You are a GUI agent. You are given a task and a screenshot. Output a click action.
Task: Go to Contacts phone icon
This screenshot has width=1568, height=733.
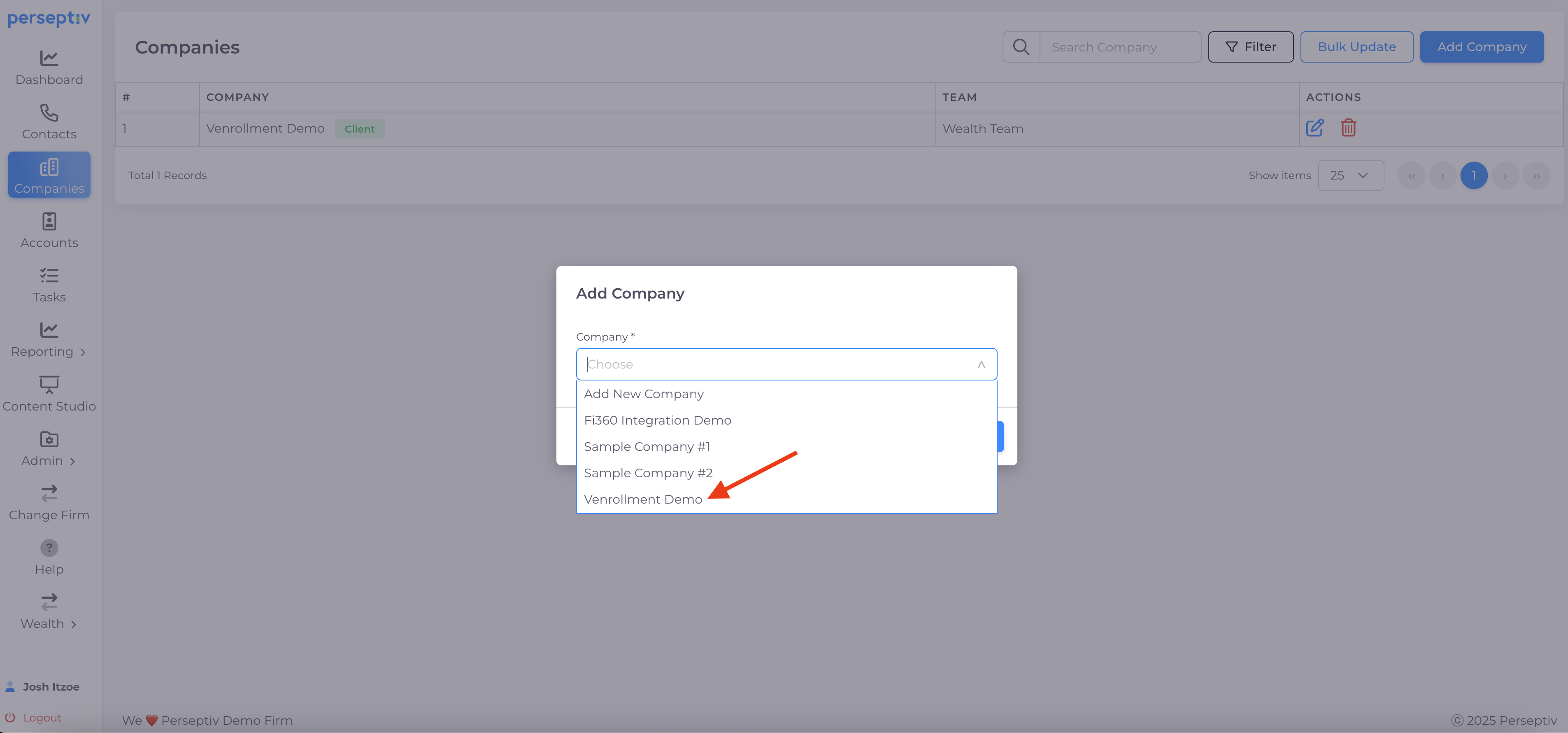pyautogui.click(x=49, y=113)
